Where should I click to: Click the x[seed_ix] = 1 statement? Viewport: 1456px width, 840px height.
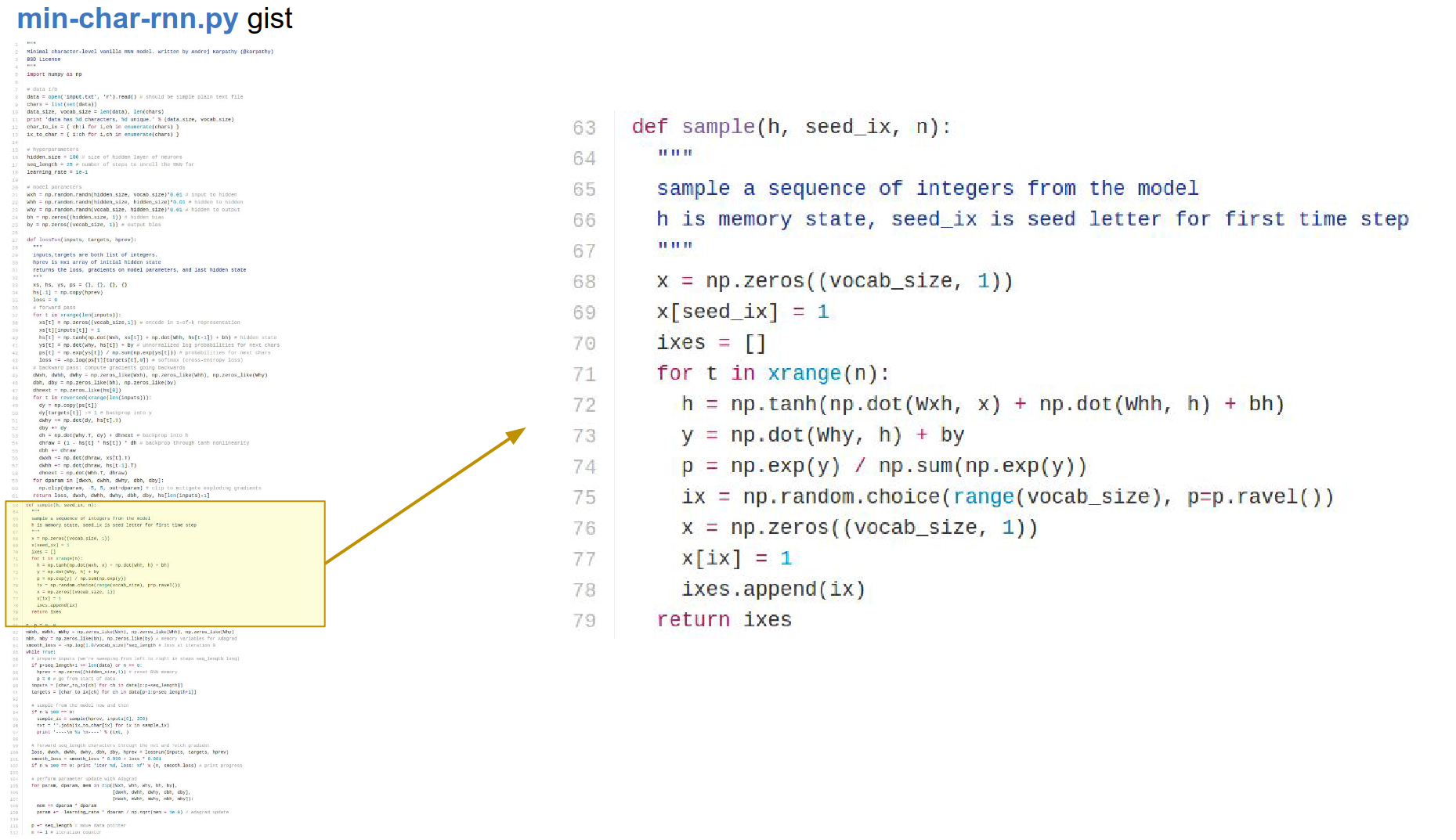[x=742, y=312]
